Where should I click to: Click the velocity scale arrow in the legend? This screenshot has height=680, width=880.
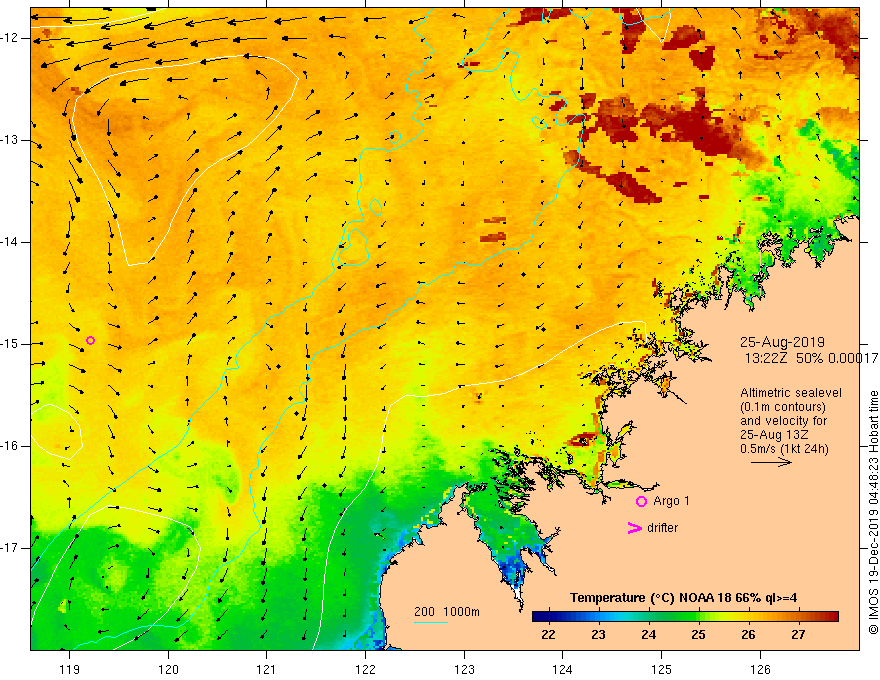pos(771,463)
